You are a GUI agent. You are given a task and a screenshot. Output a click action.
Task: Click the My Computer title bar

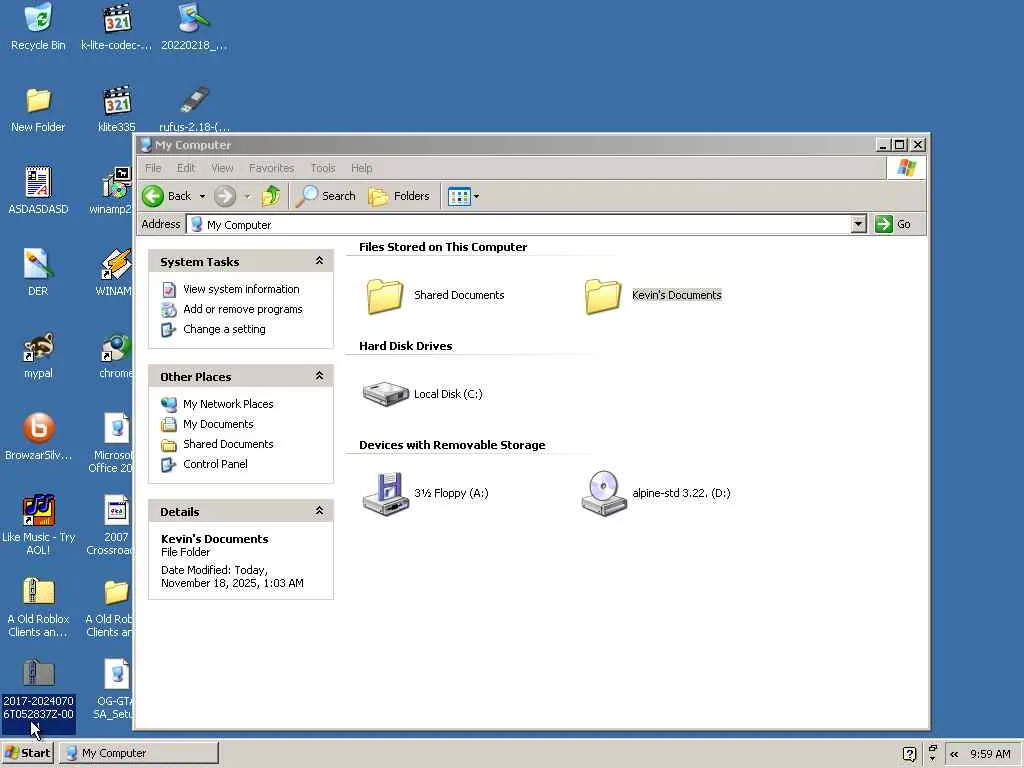click(506, 145)
